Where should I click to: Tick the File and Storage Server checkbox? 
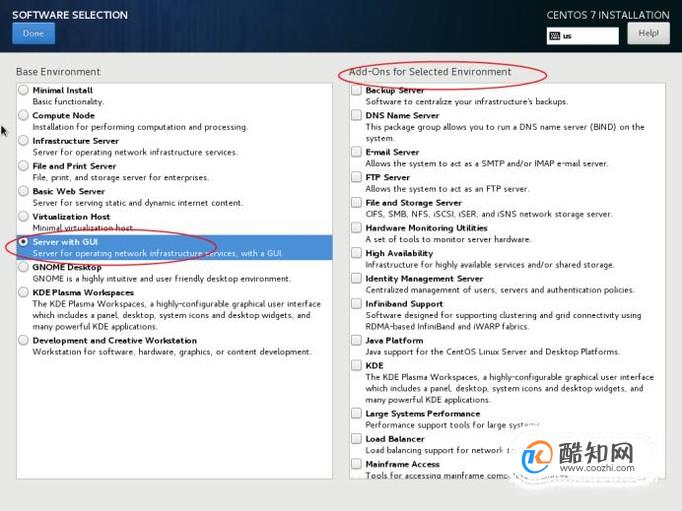[356, 202]
